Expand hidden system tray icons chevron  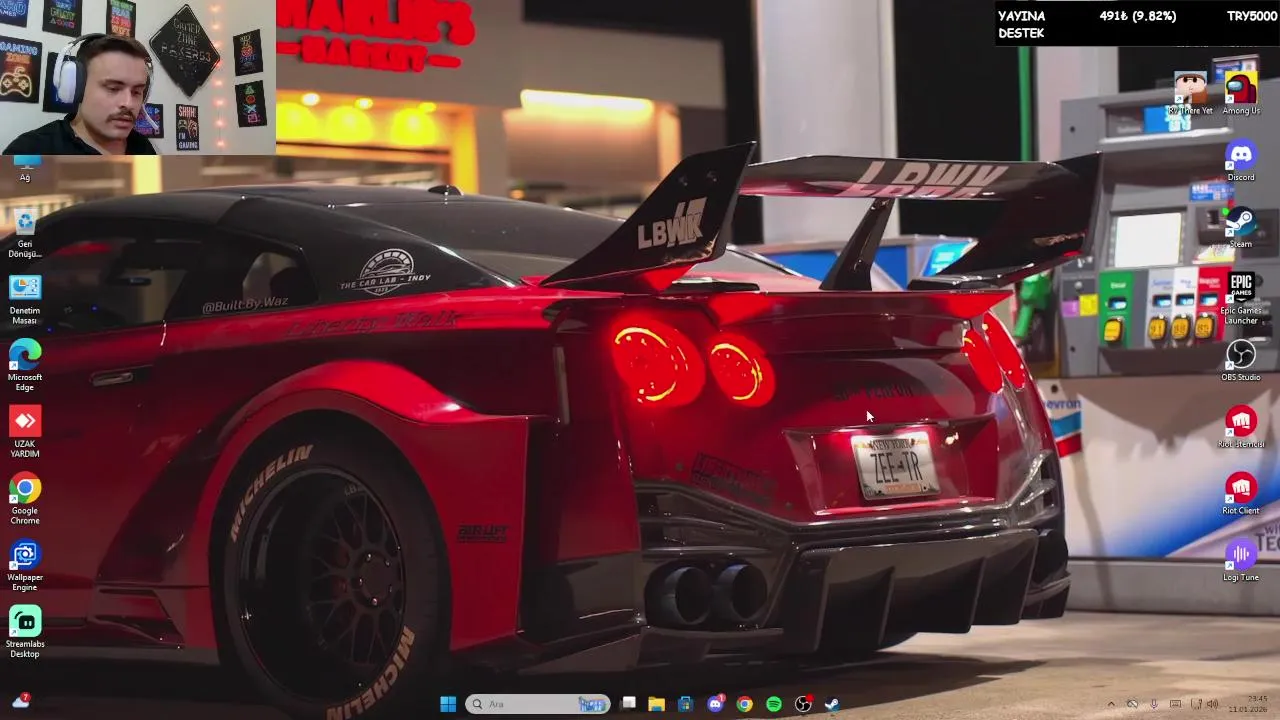click(x=1111, y=704)
